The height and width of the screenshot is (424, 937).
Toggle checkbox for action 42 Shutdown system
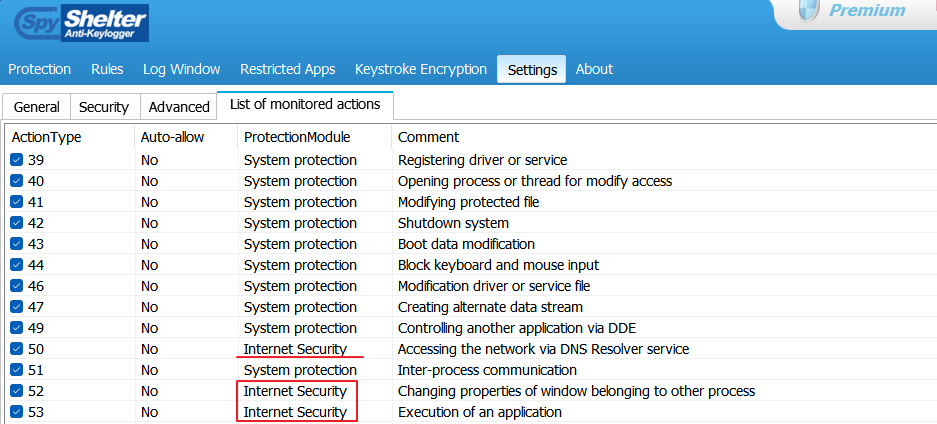point(17,223)
